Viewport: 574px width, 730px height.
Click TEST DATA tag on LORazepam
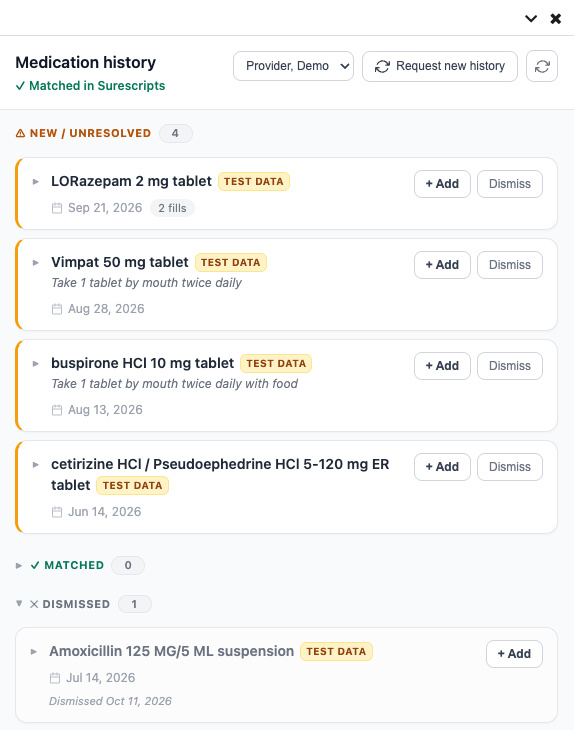254,182
